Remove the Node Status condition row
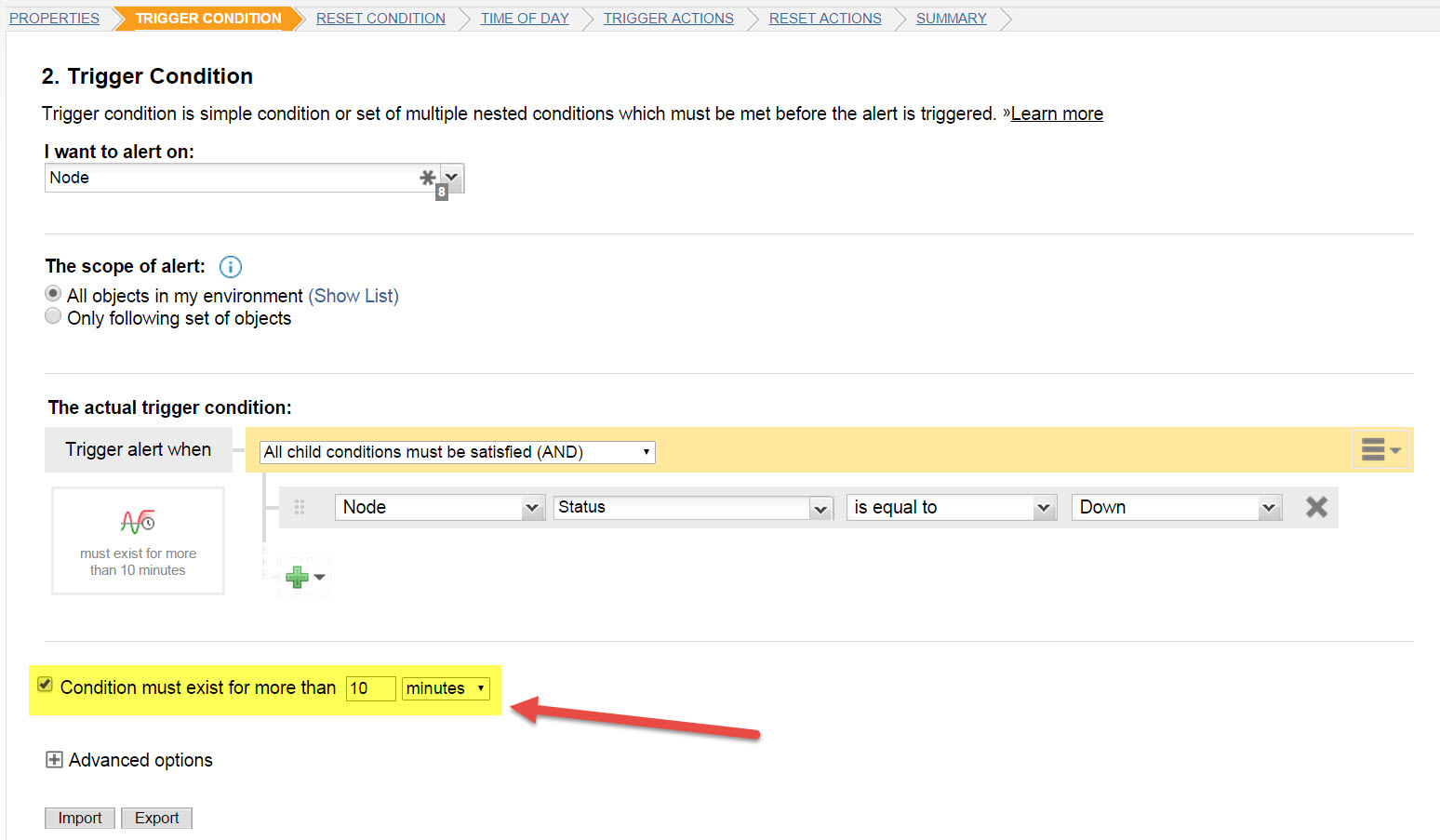 pos(1316,507)
